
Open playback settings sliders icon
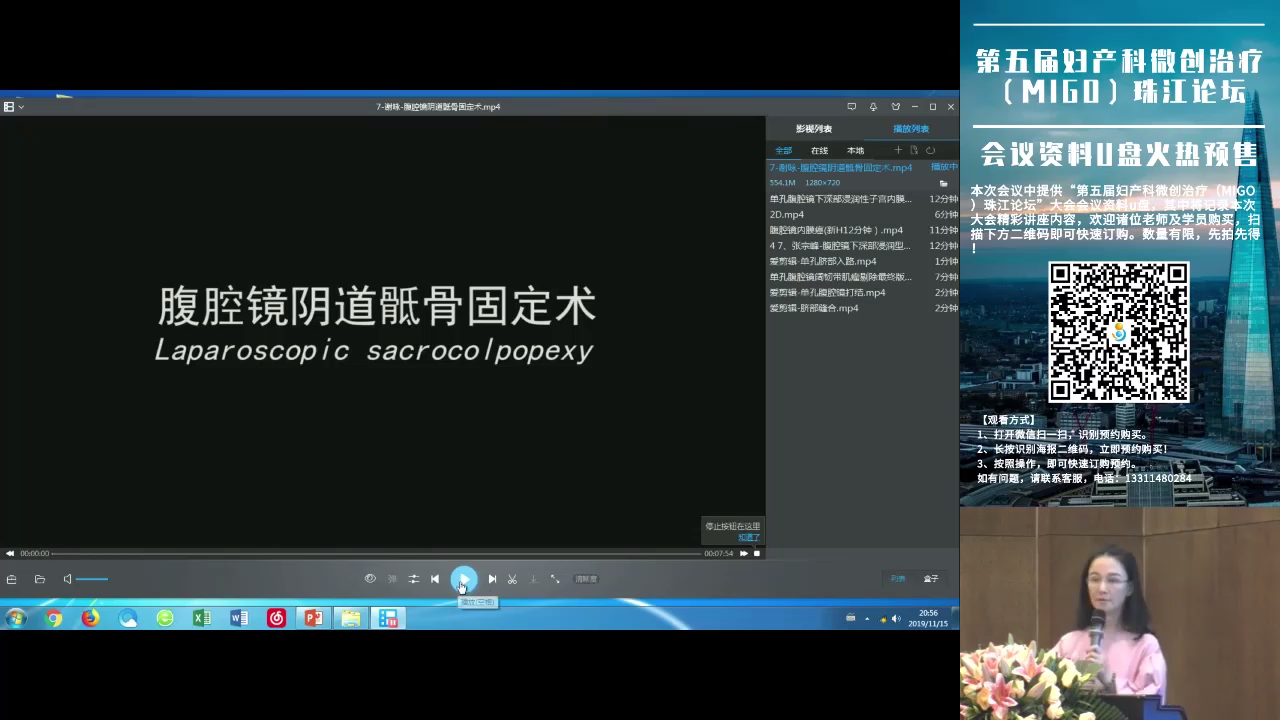(413, 579)
